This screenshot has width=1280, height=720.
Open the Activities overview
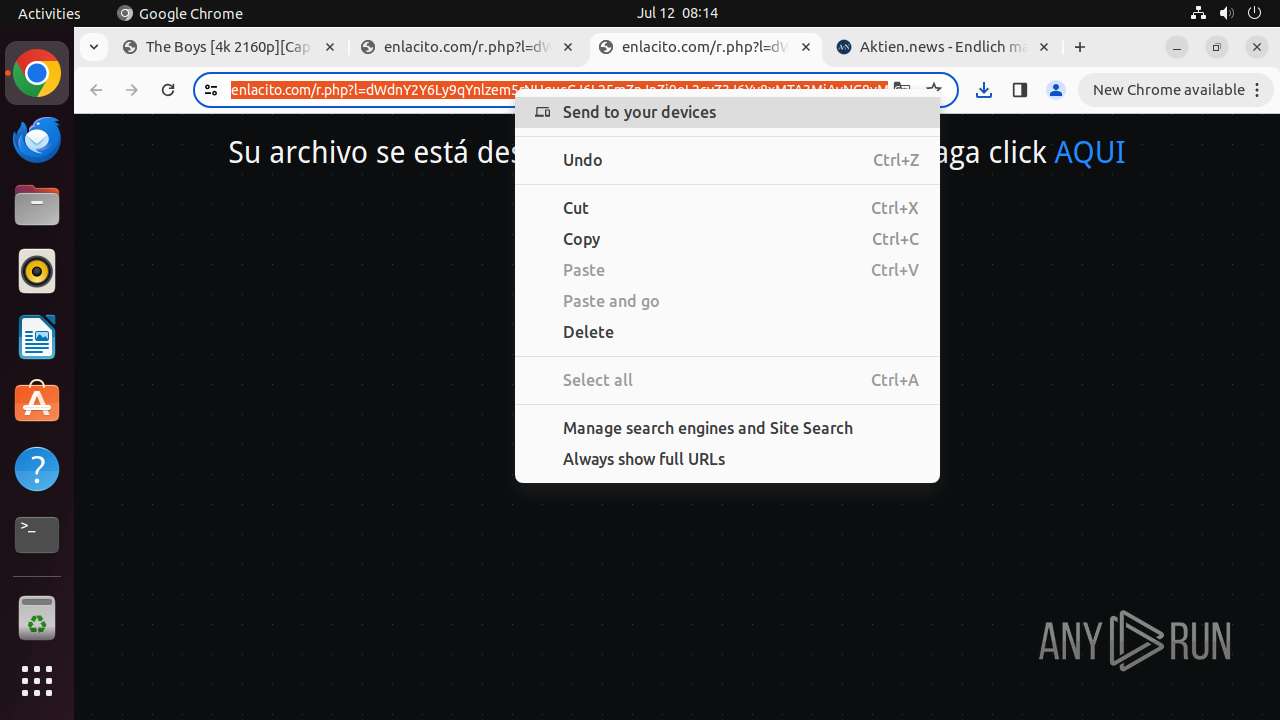49,13
